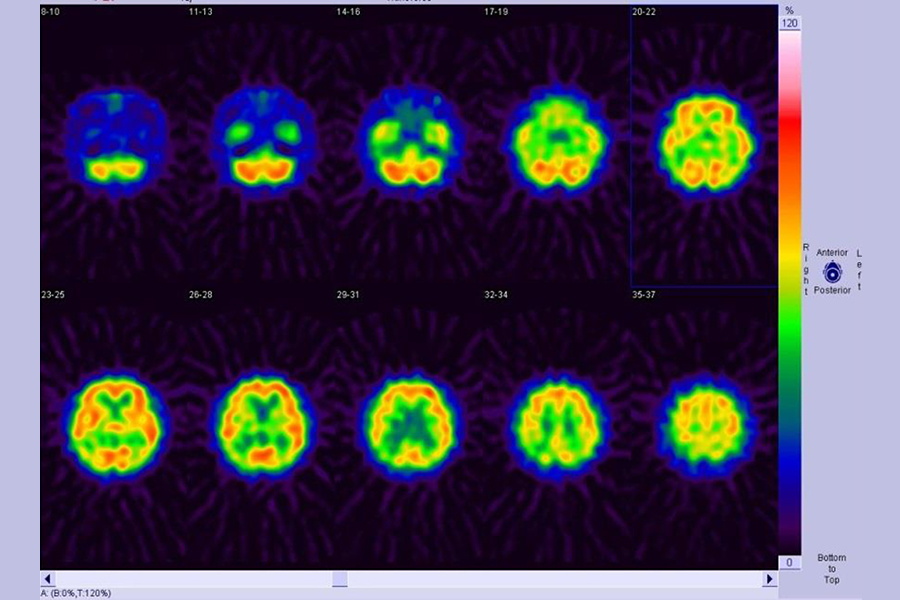900x600 pixels.
Task: Select brain slice 14-16
Action: tap(411, 142)
